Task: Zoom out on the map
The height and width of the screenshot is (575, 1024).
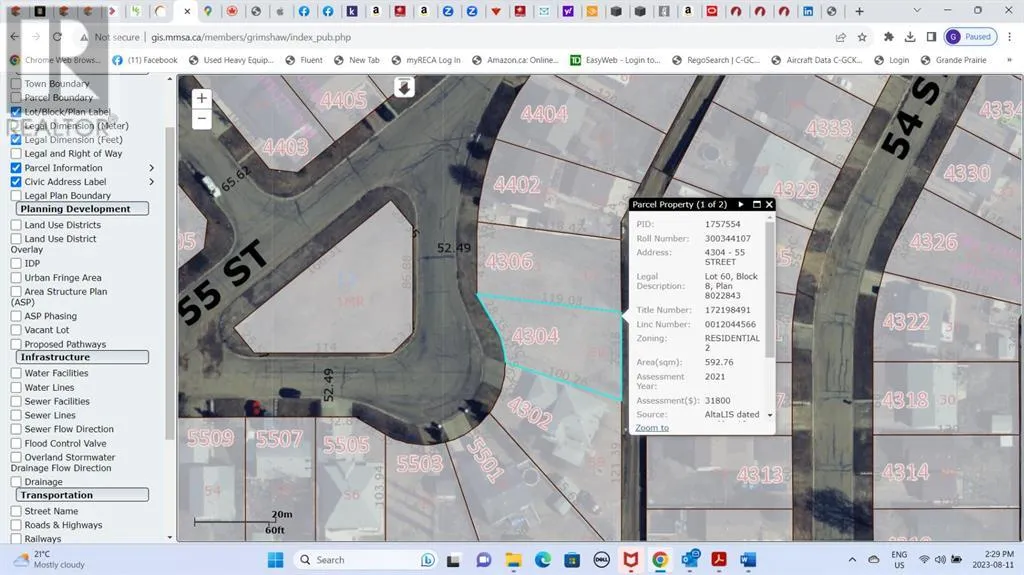Action: click(x=202, y=118)
